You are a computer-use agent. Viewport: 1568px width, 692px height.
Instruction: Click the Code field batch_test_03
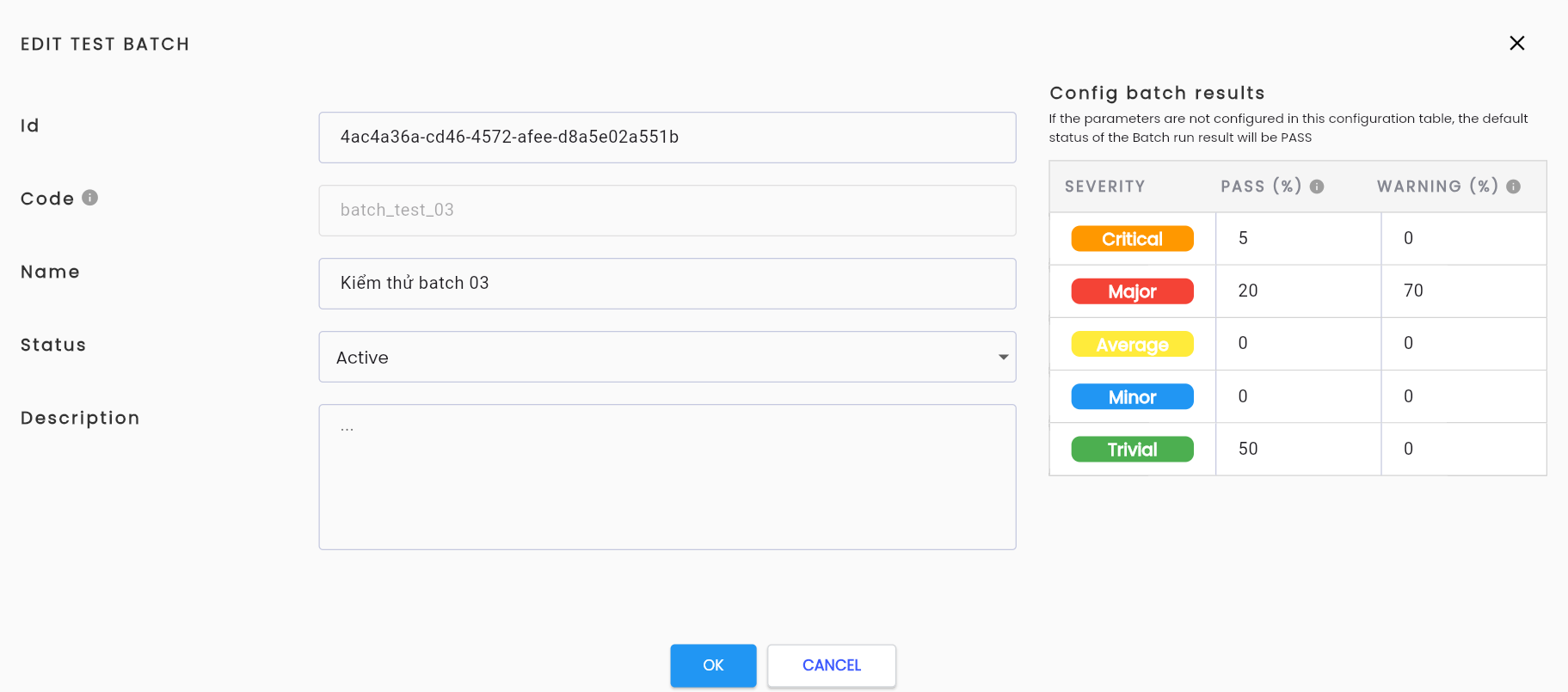pos(667,211)
